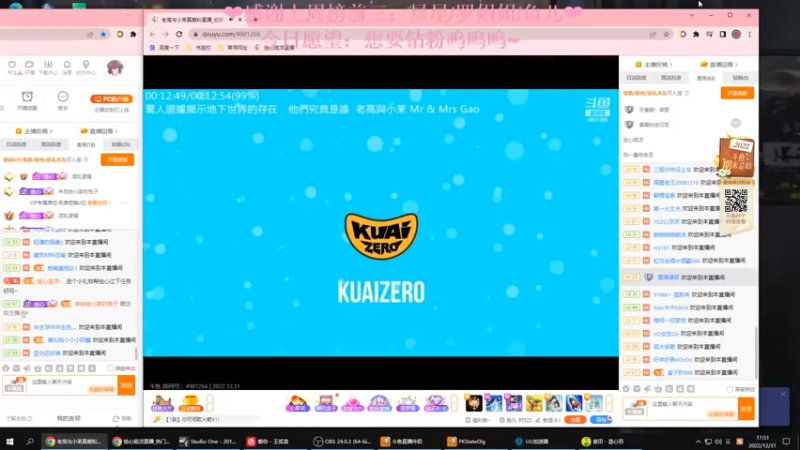Collapse noble list with the grey minus icon
800x450 pixels.
coord(736,123)
